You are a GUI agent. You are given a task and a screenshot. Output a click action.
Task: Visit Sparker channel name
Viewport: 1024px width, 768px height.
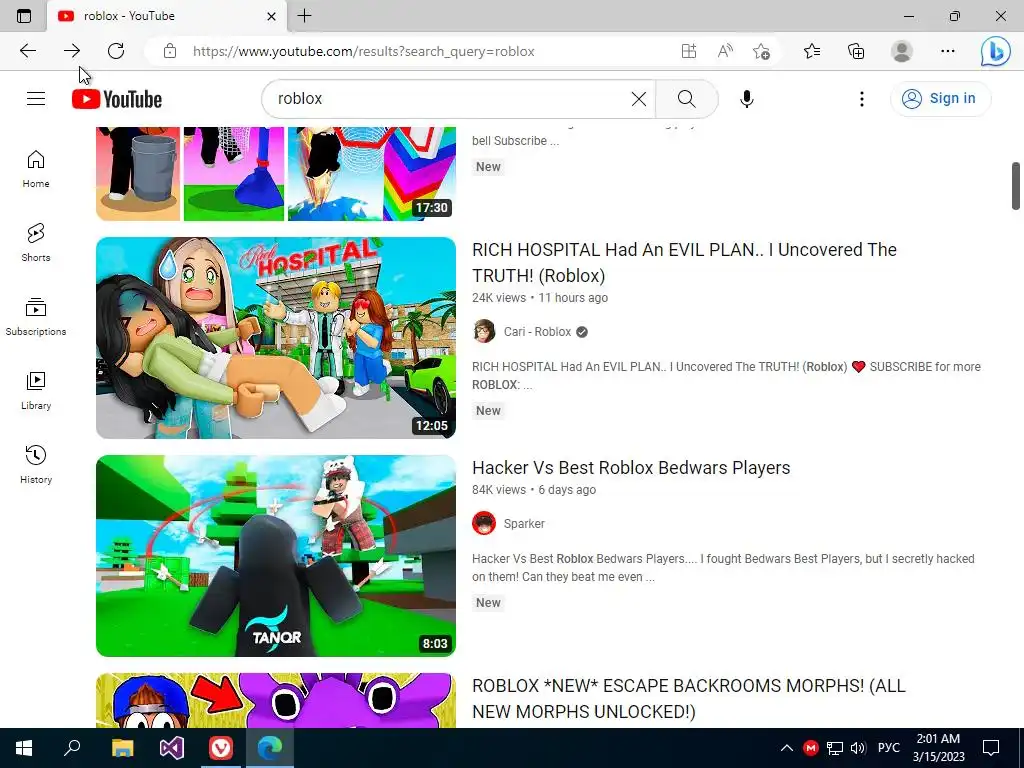click(524, 524)
